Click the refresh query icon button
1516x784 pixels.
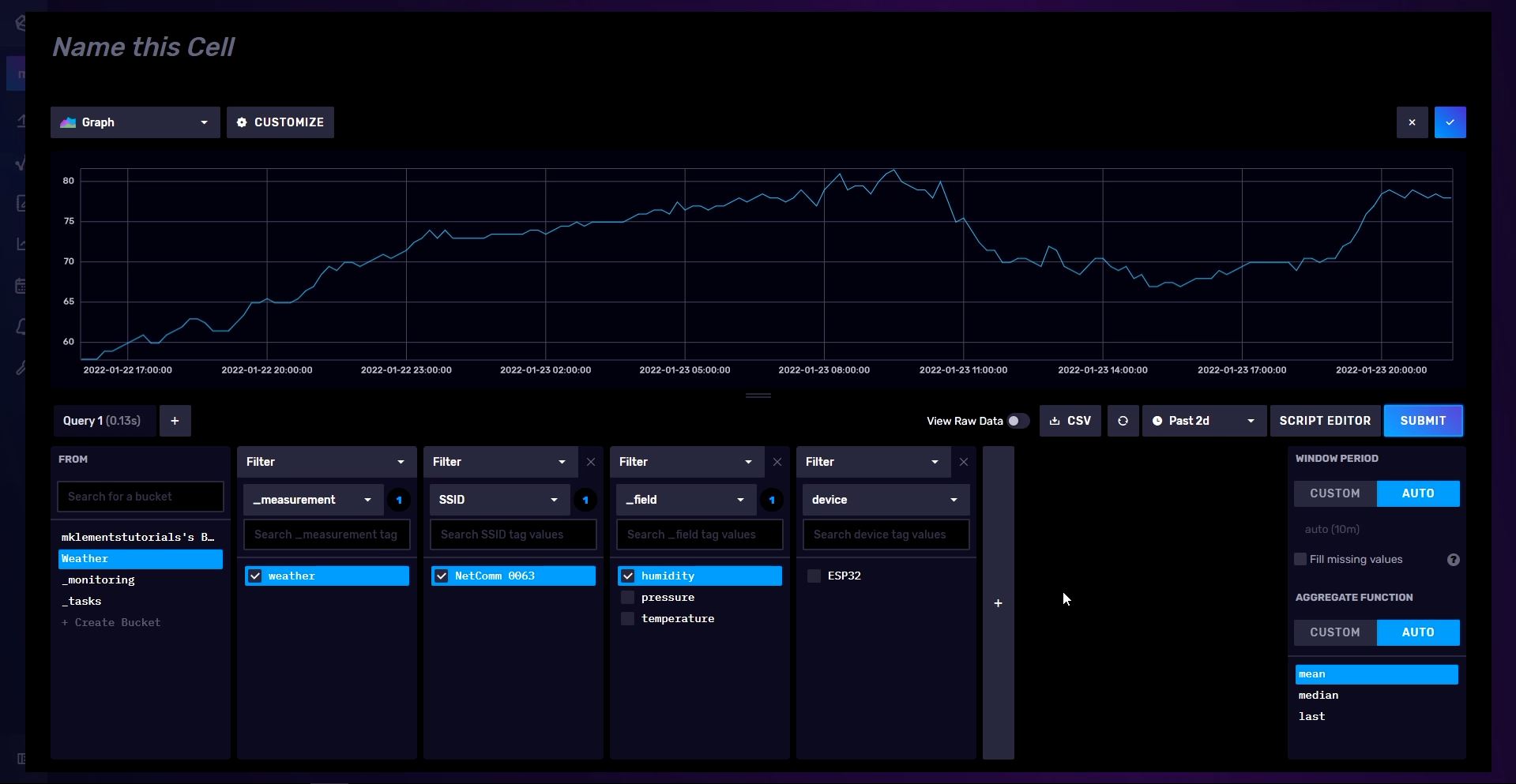click(x=1122, y=421)
